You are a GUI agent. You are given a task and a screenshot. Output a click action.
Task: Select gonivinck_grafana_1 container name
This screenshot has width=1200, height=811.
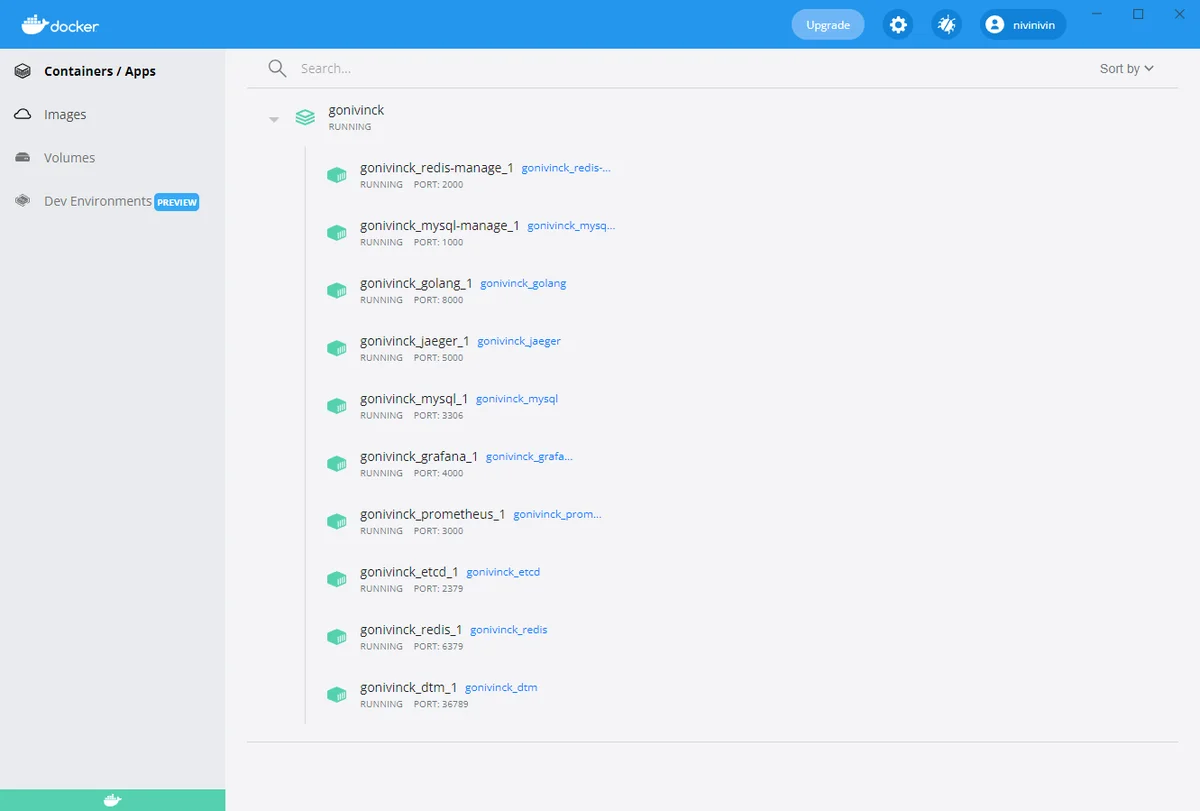419,457
